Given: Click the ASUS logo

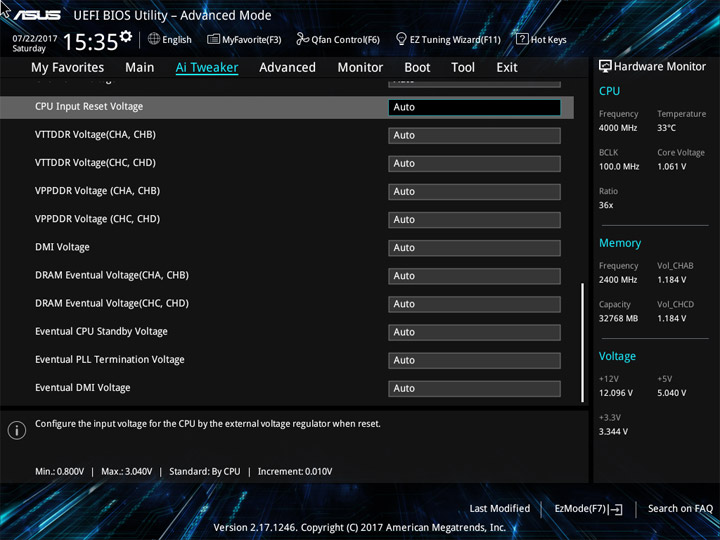Looking at the screenshot, I should coord(37,15).
